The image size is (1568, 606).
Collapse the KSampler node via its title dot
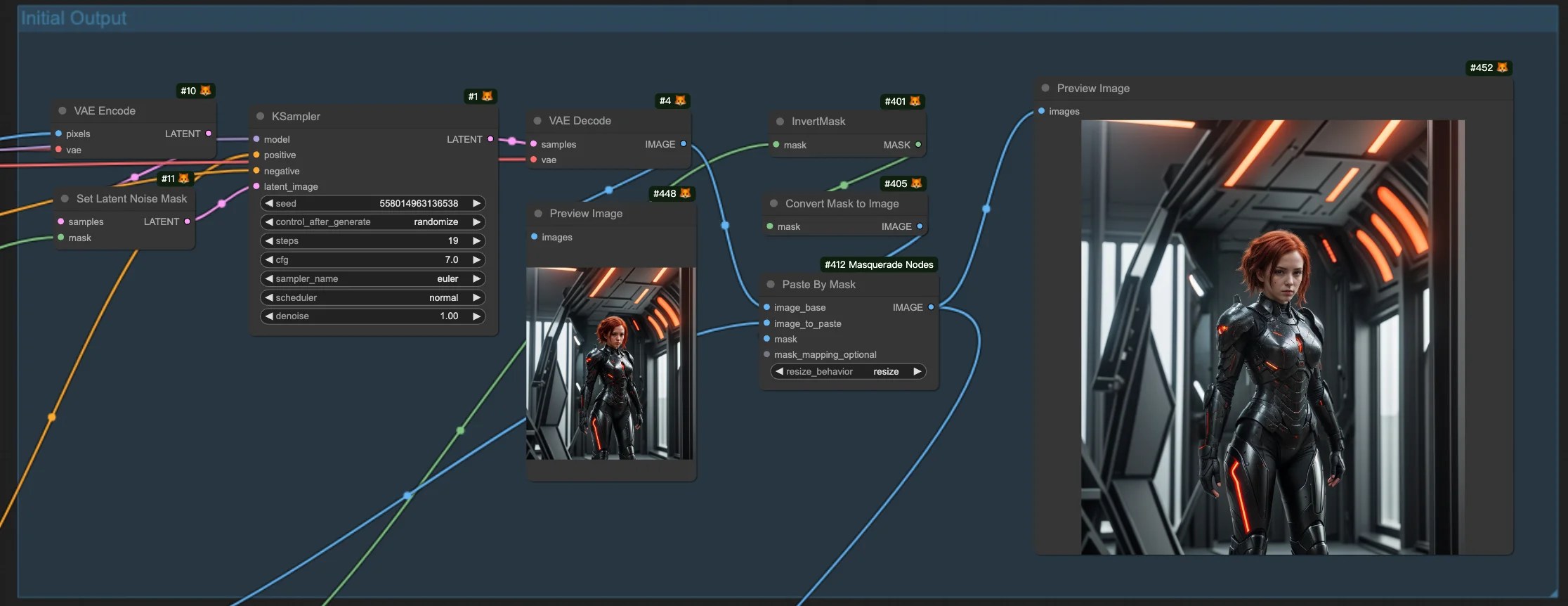(260, 116)
